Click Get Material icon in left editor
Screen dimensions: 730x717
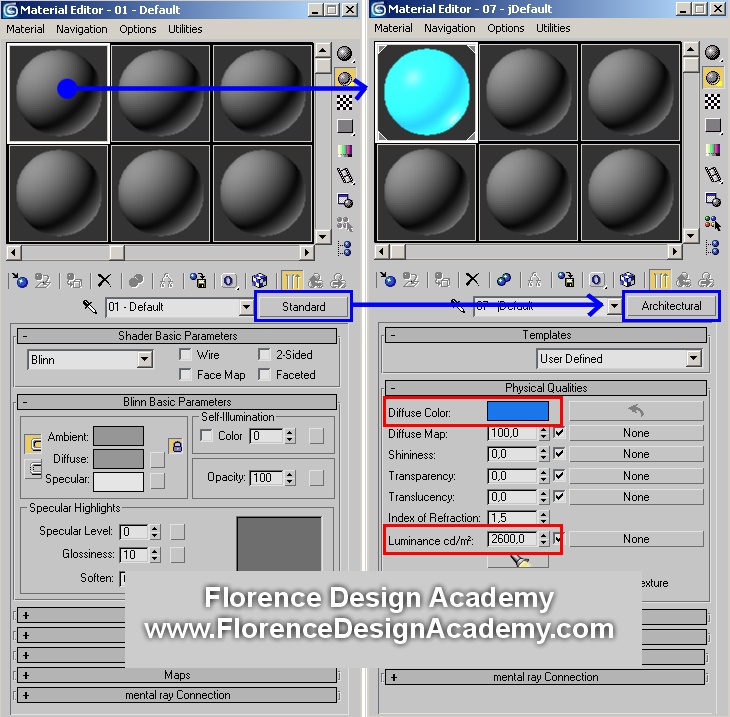pos(21,281)
